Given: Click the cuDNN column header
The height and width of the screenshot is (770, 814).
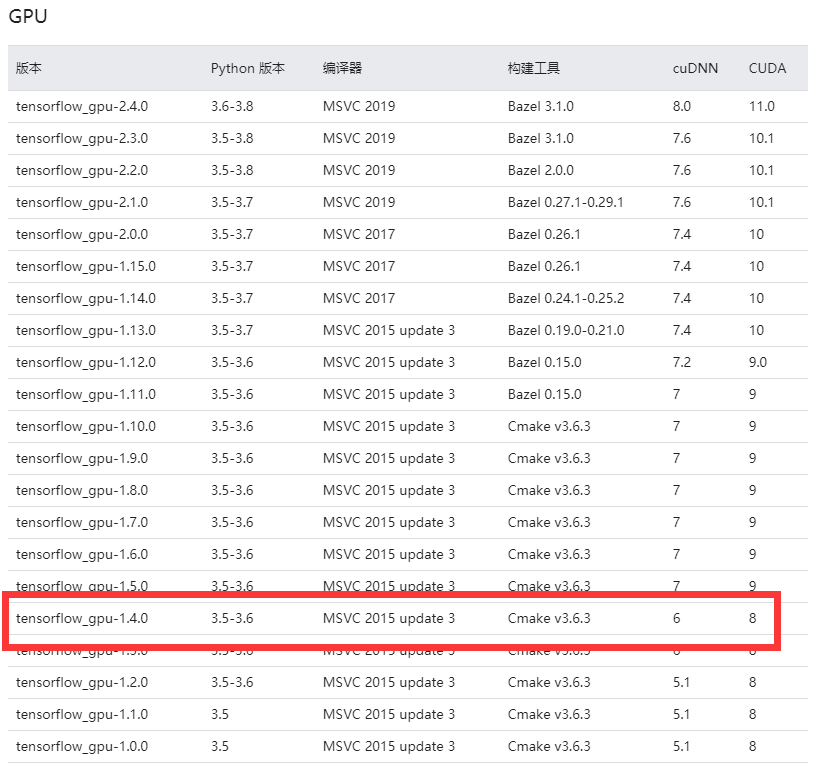Looking at the screenshot, I should click(x=695, y=69).
